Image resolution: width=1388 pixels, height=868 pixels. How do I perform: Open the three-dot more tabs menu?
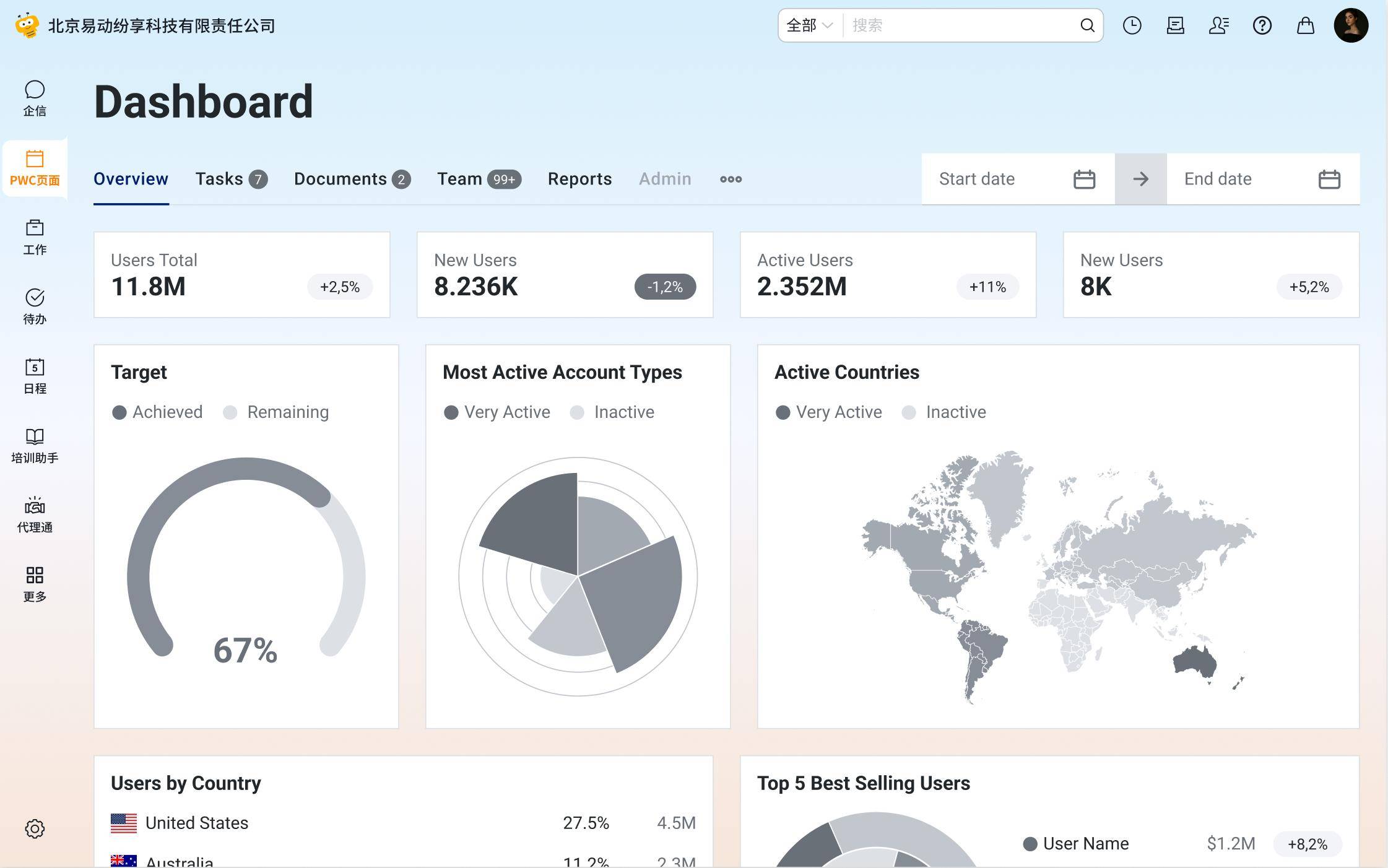point(731,179)
